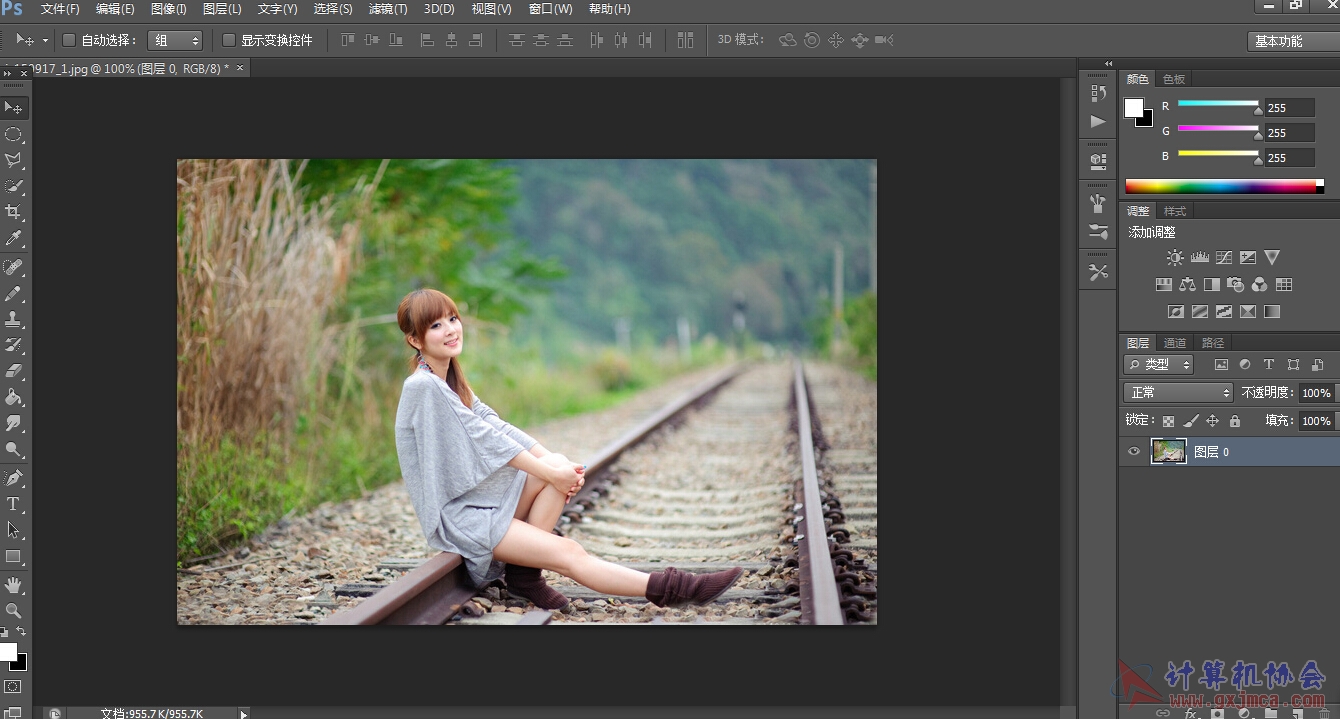Add a Levels adjustment

(1200, 258)
